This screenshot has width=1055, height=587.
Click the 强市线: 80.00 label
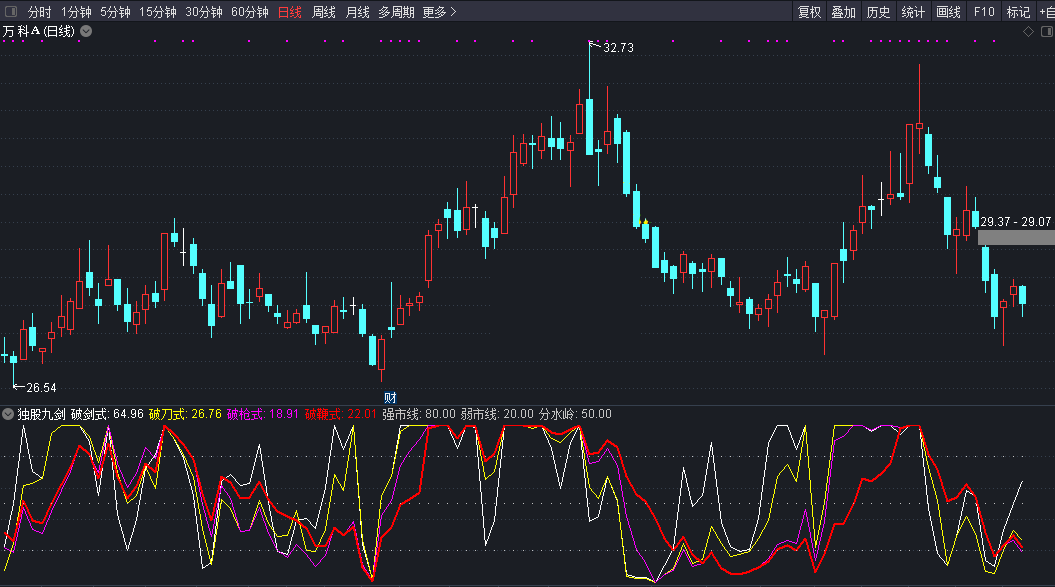coord(419,414)
